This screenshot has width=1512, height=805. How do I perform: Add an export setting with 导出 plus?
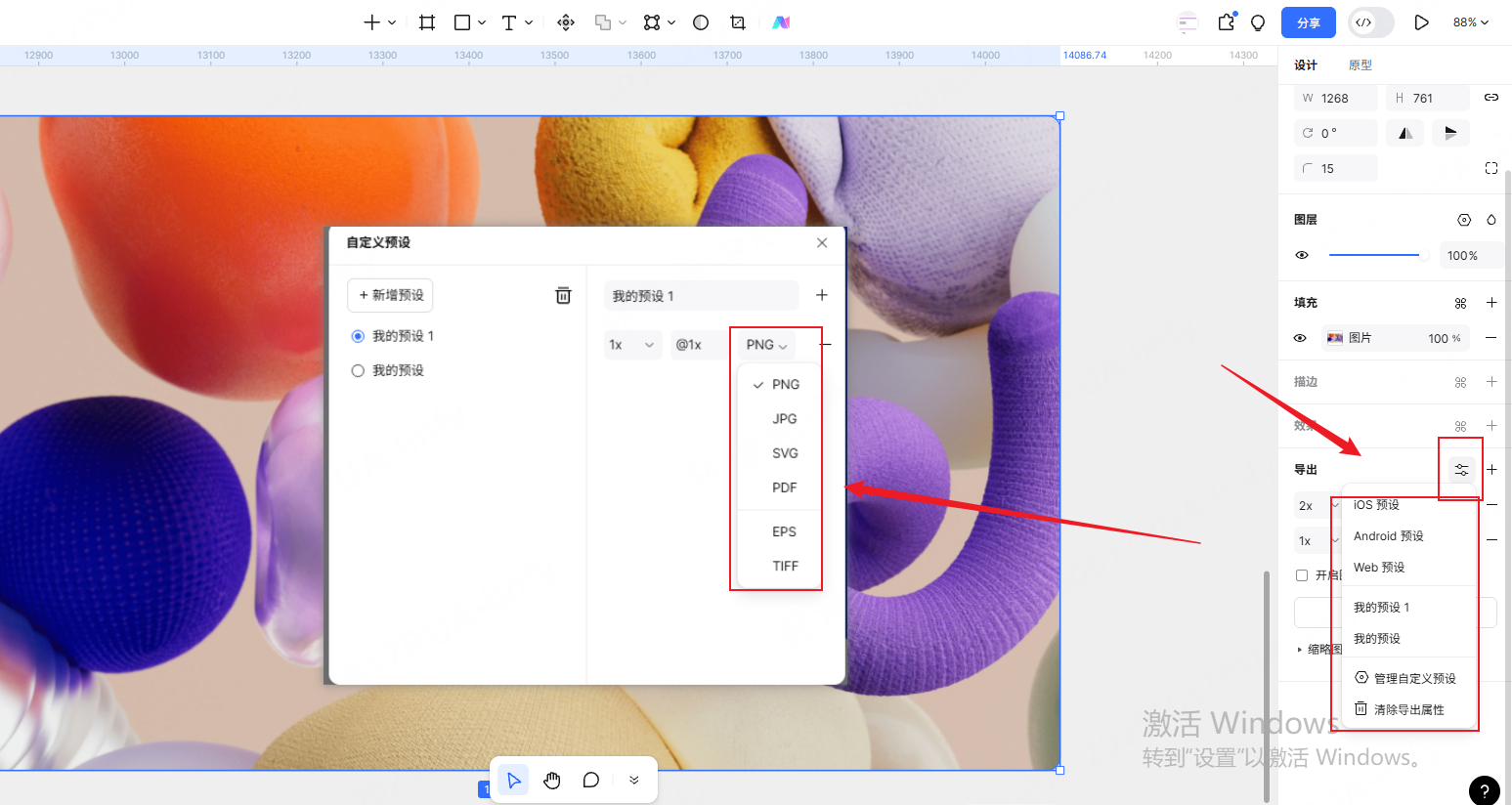1491,470
